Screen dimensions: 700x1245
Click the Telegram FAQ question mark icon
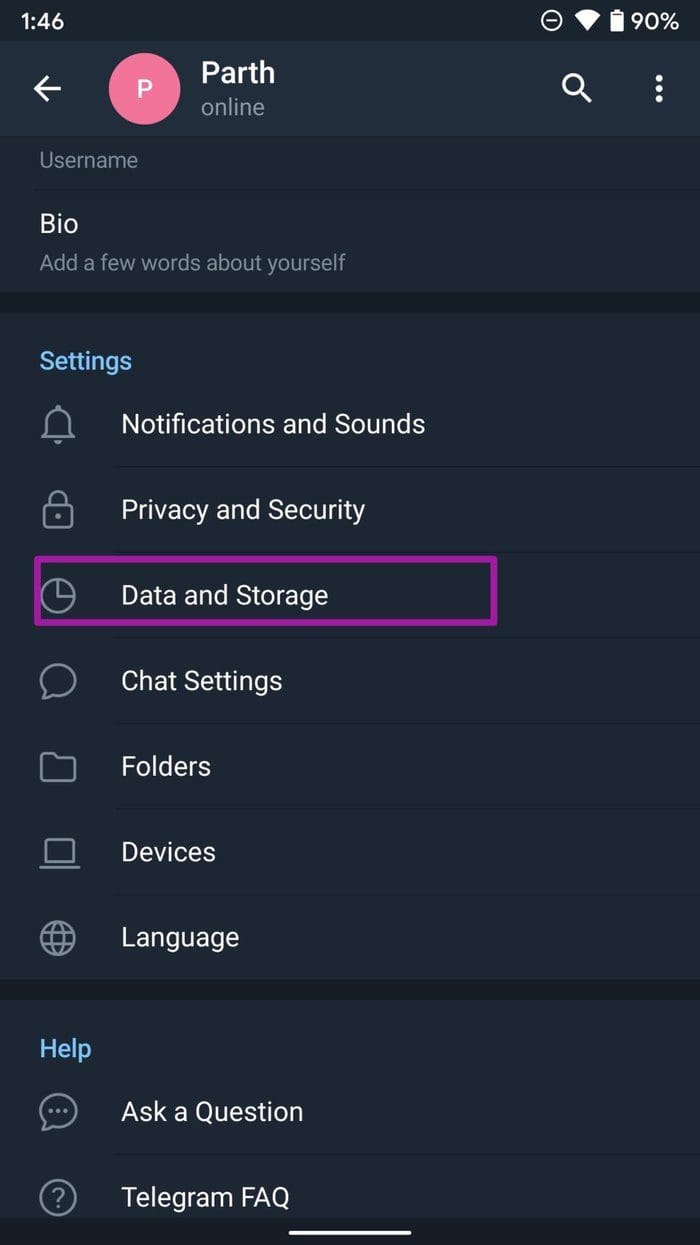coord(58,1197)
